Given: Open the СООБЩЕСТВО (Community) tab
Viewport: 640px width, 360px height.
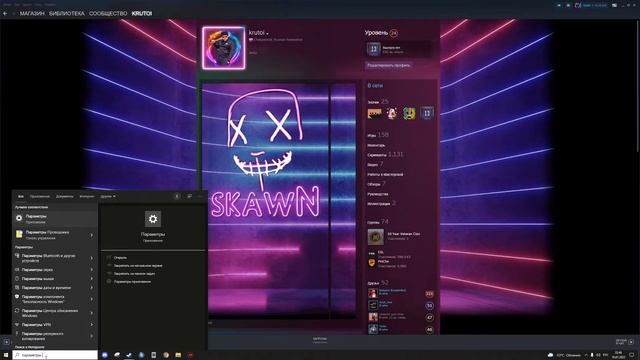Looking at the screenshot, I should 108,13.
